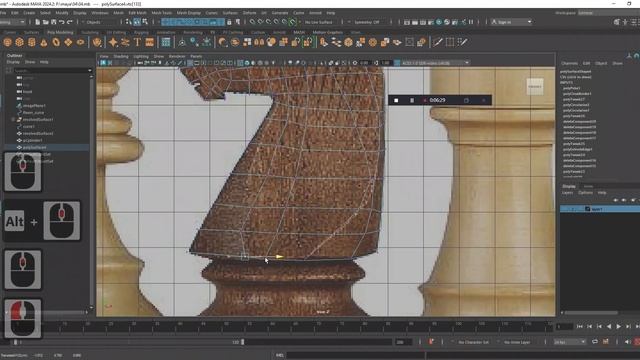Viewport: 640px width, 360px height.
Task: Open the Edit Mesh menu
Action: pyautogui.click(x=138, y=13)
